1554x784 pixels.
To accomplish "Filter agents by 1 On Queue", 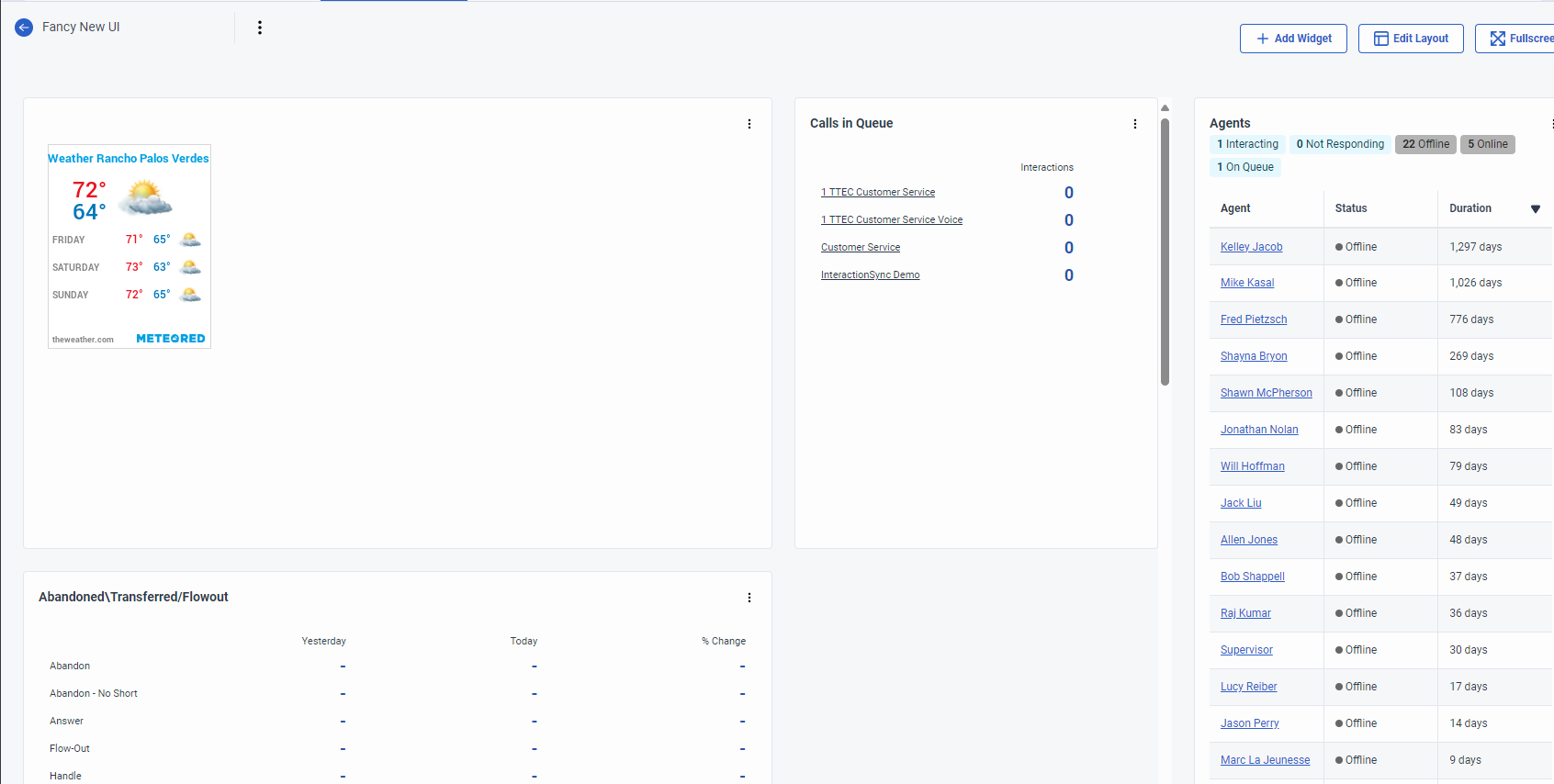I will click(1245, 167).
